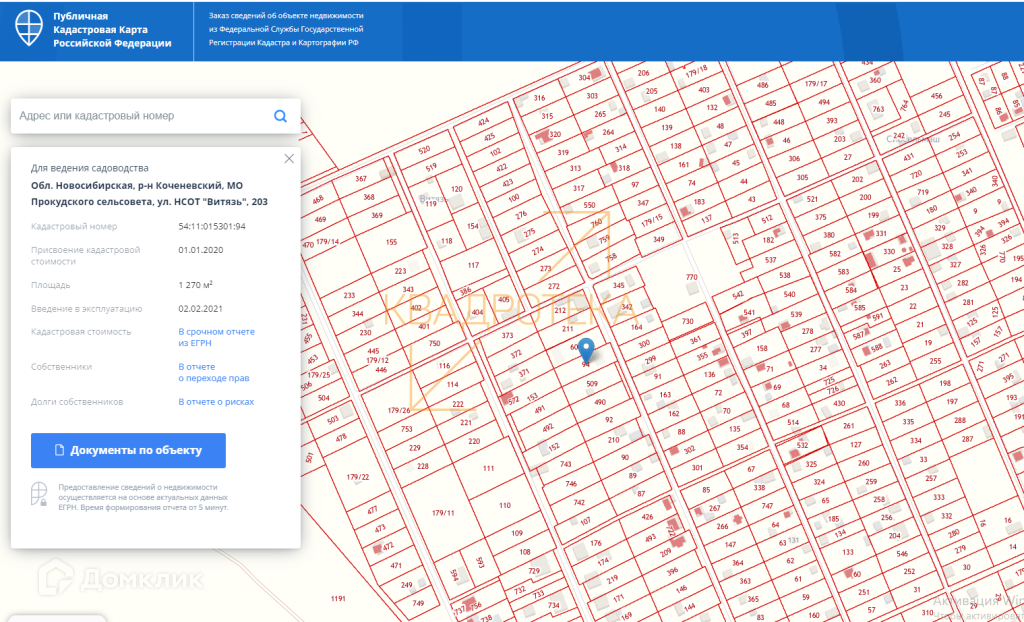Screen dimensions: 1024x622
Task: Click the magnifying glass search icon
Action: (280, 116)
